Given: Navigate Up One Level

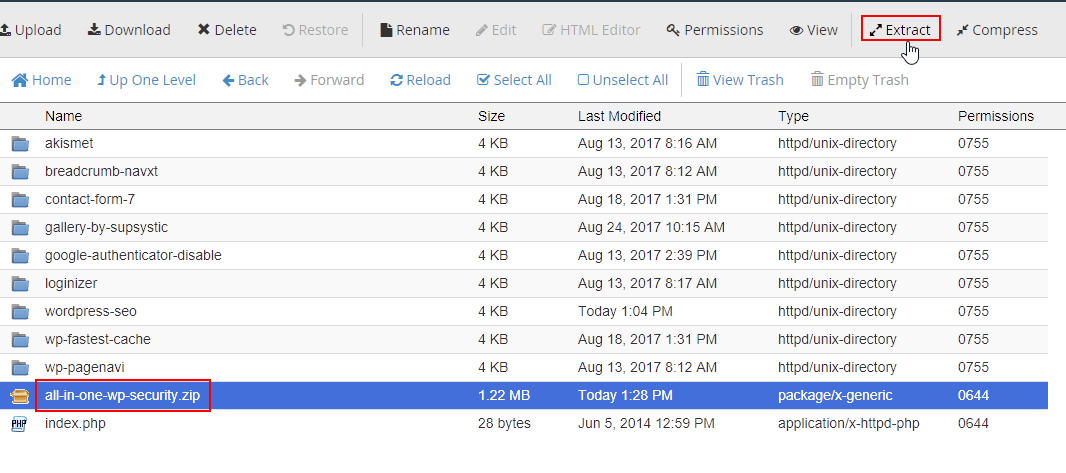Looking at the screenshot, I should pyautogui.click(x=146, y=80).
